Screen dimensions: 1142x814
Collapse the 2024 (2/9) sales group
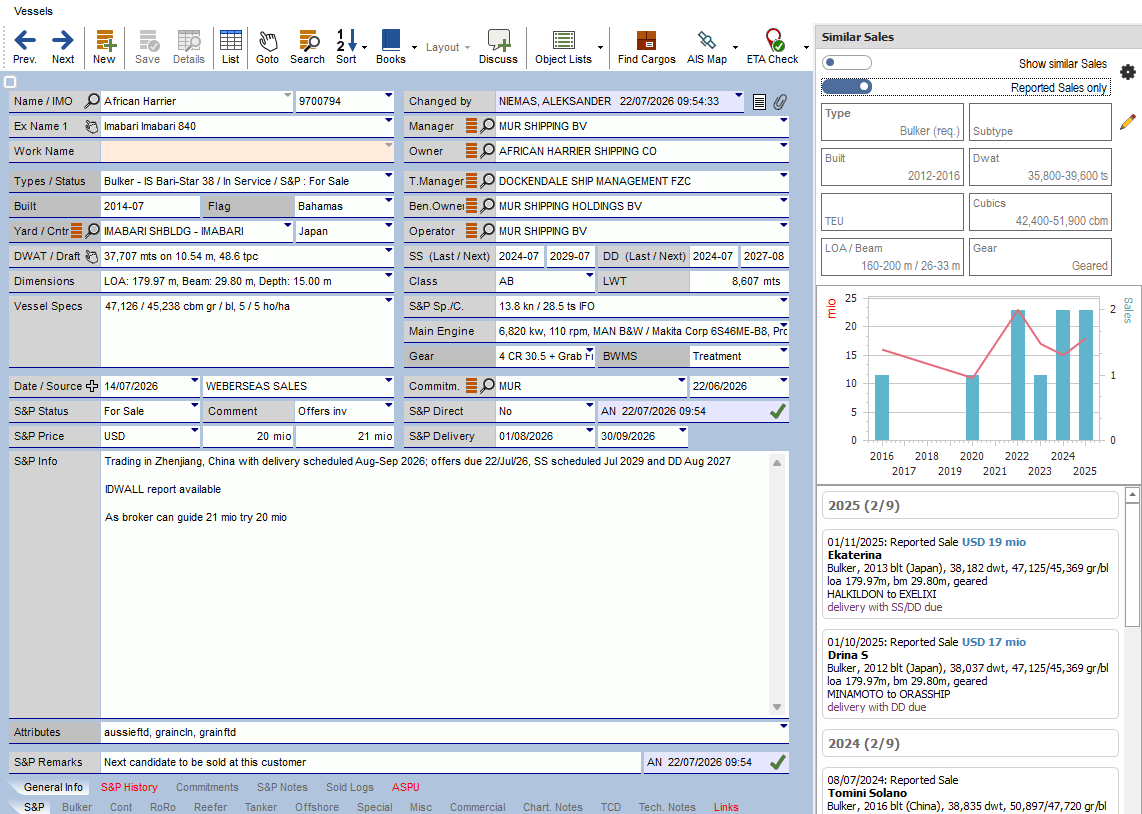[x=970, y=743]
